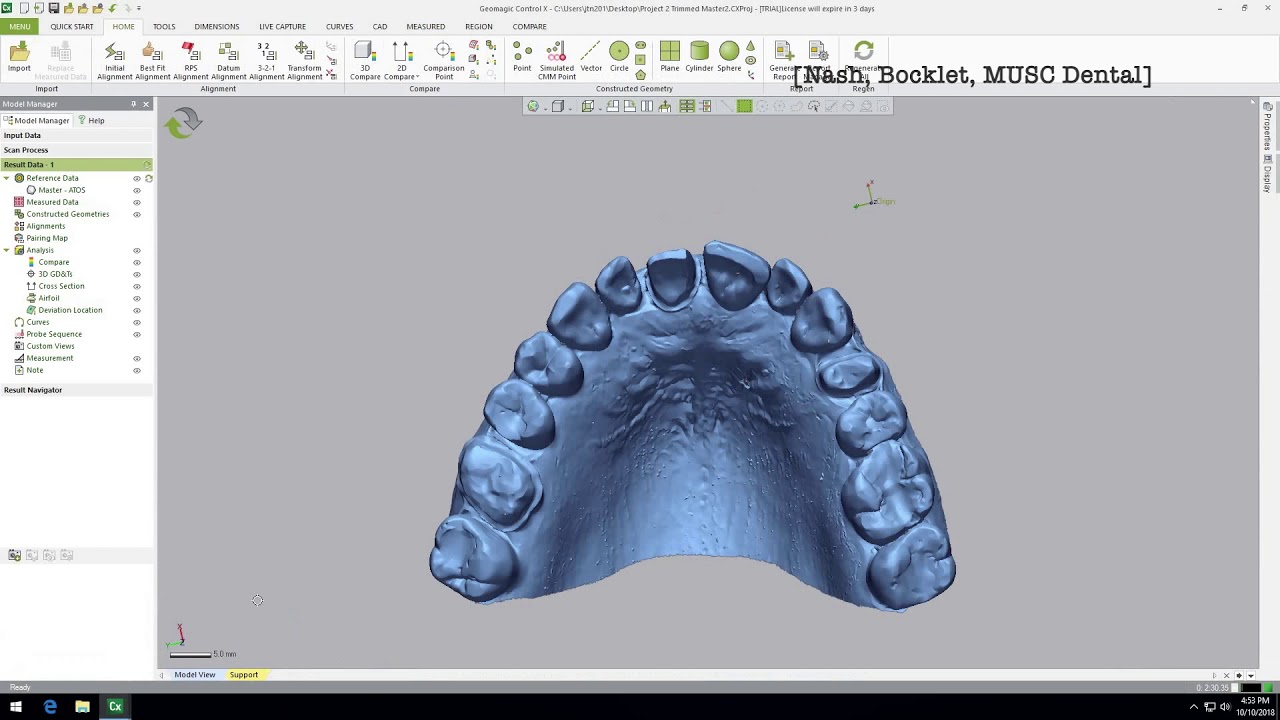1280x720 pixels.
Task: Open the Display side panel
Action: pos(1267,174)
